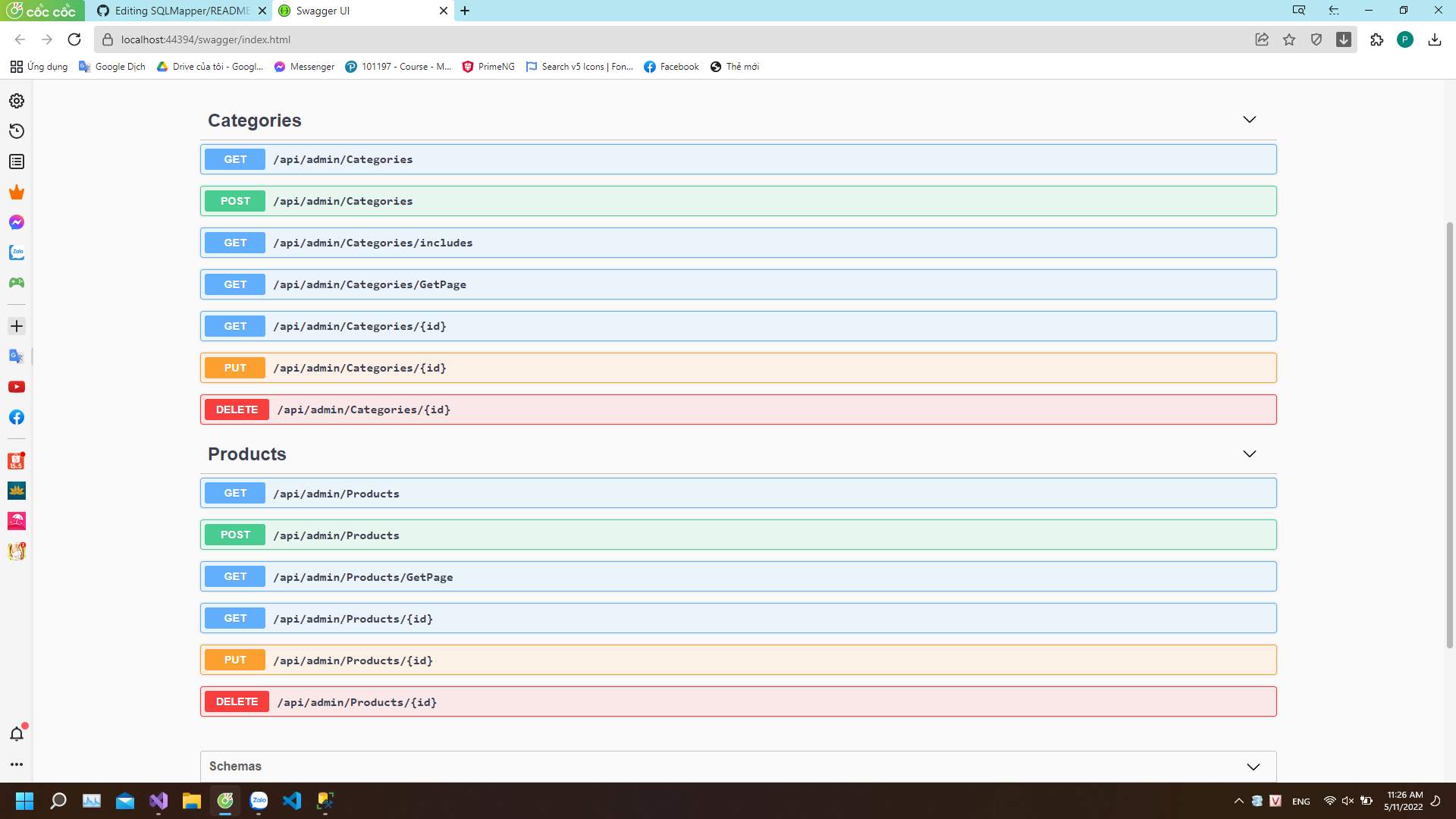Open browsing history from the sidebar

point(16,131)
